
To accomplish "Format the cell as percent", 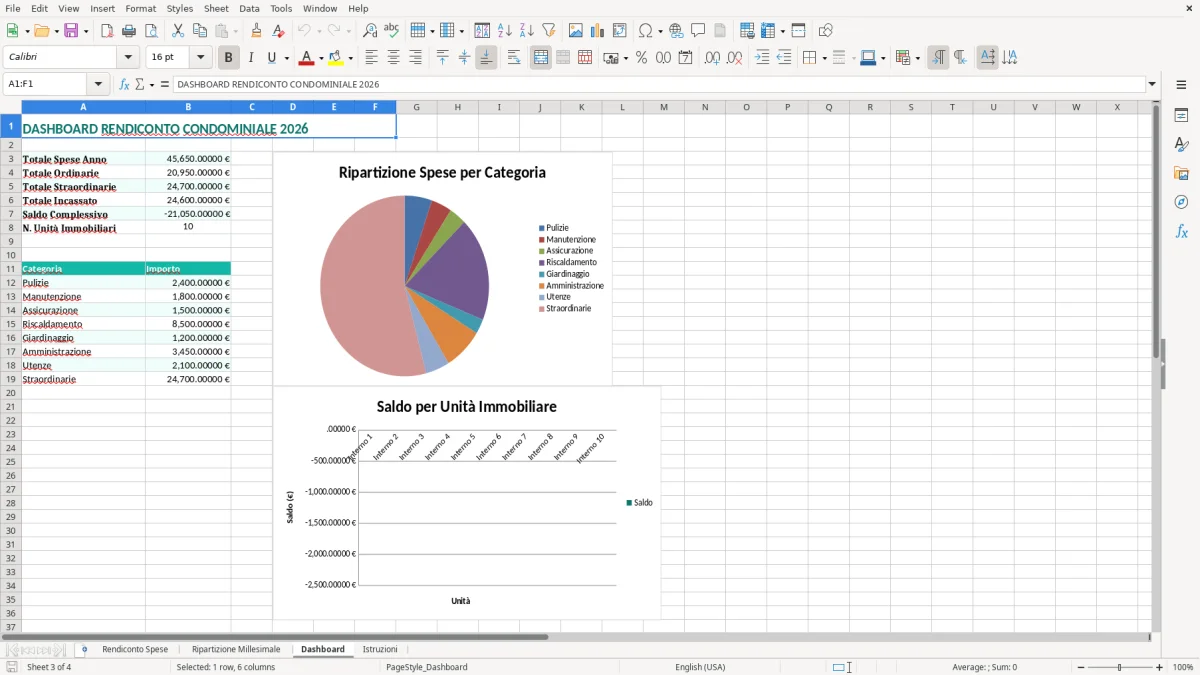I will 641,58.
